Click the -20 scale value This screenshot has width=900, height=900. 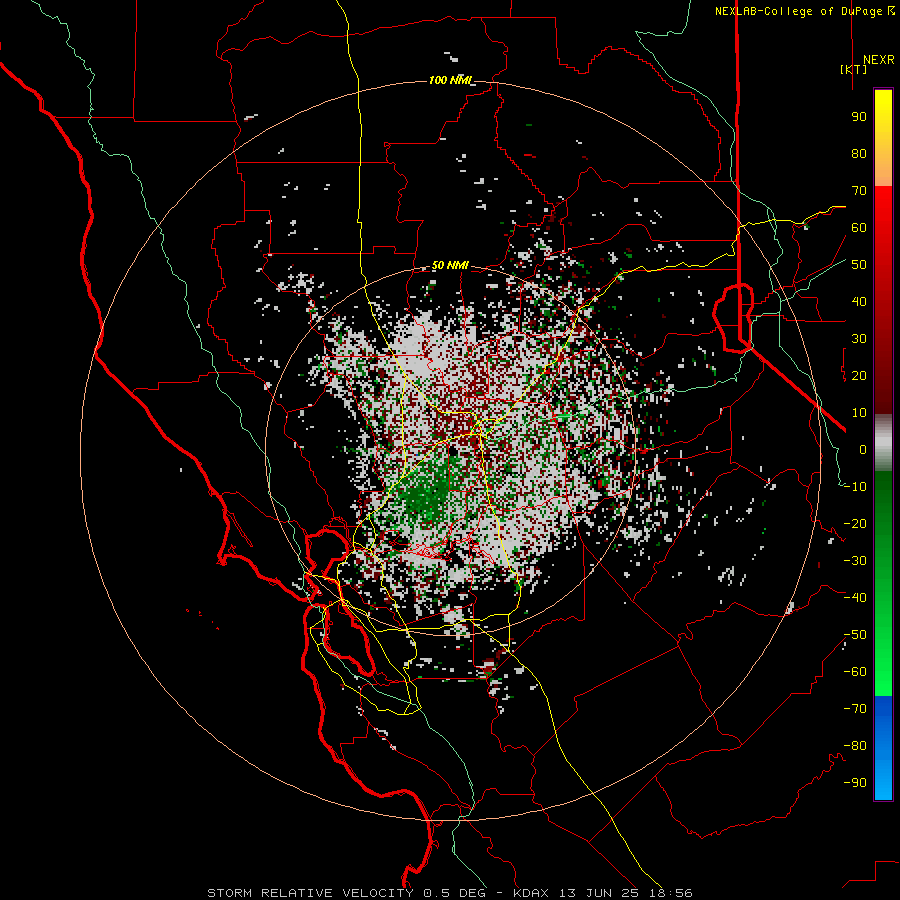[x=855, y=524]
